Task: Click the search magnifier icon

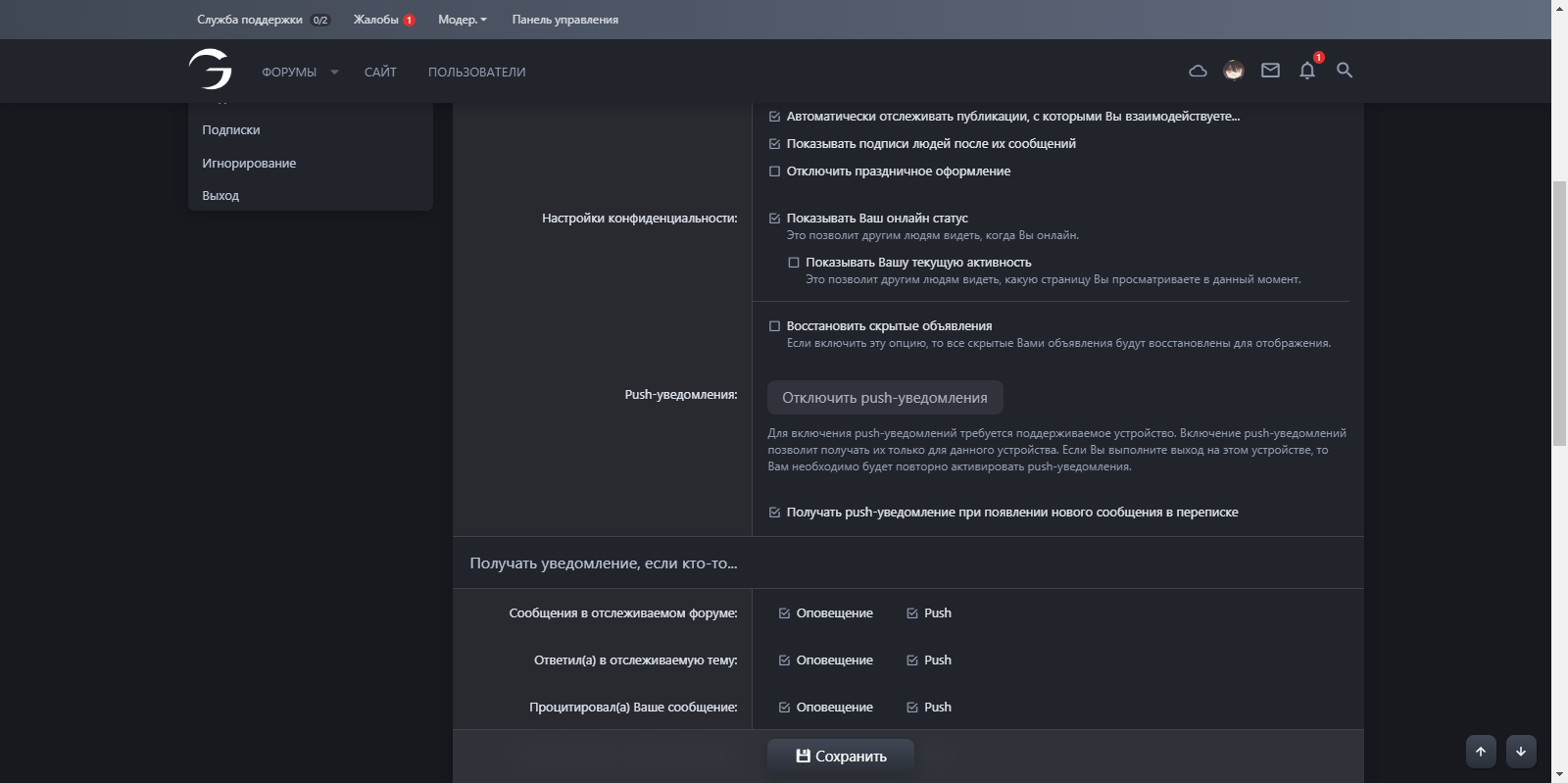Action: 1345,71
